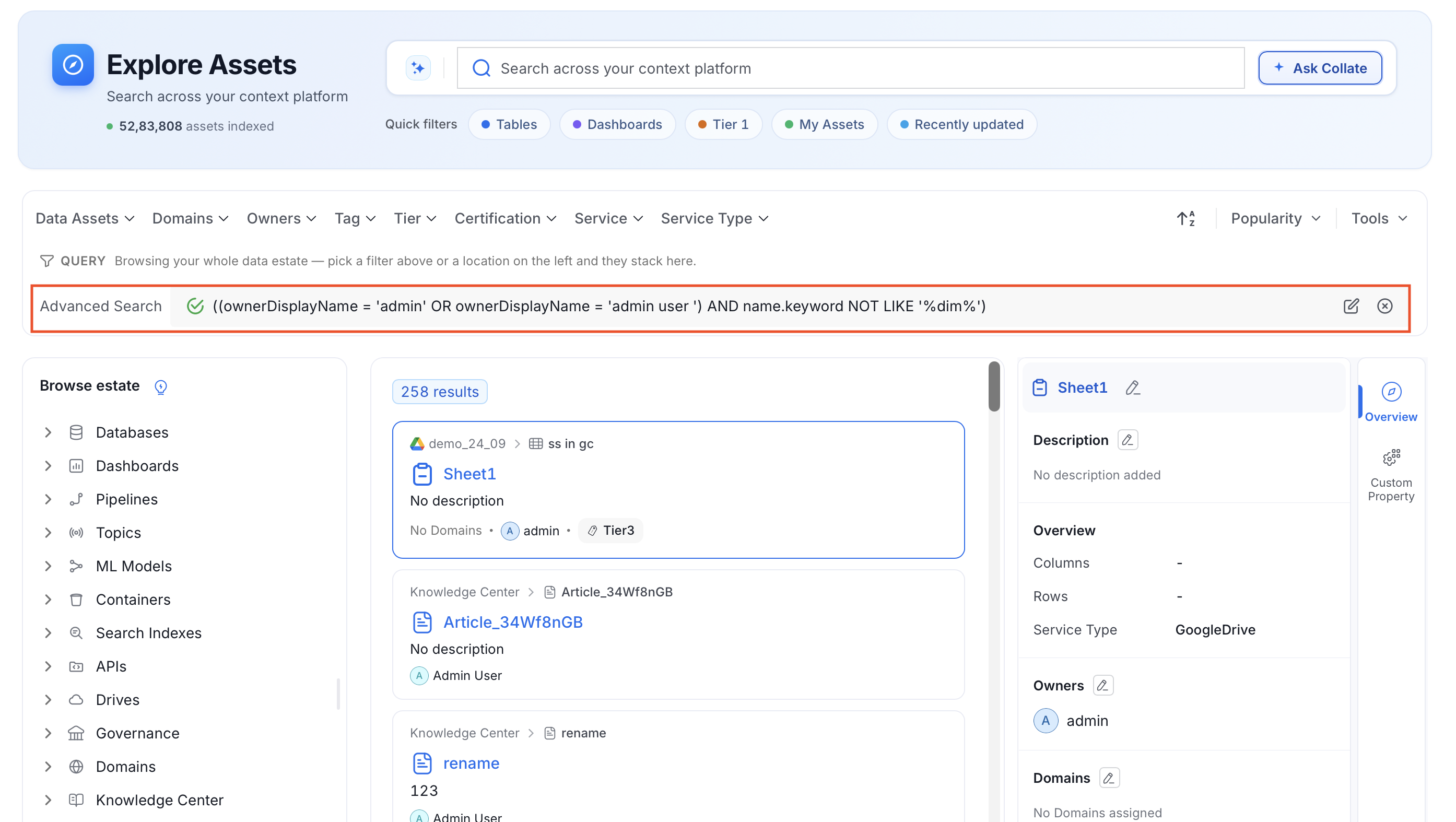Click the Dashboards tree icon
Image resolution: width=1456 pixels, height=822 pixels.
tap(76, 466)
